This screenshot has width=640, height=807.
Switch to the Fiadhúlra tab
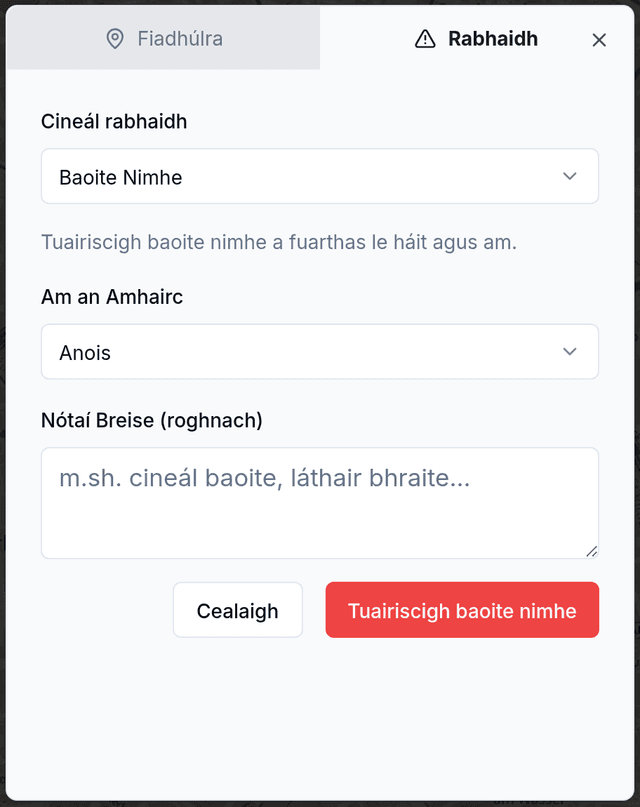pyautogui.click(x=163, y=39)
